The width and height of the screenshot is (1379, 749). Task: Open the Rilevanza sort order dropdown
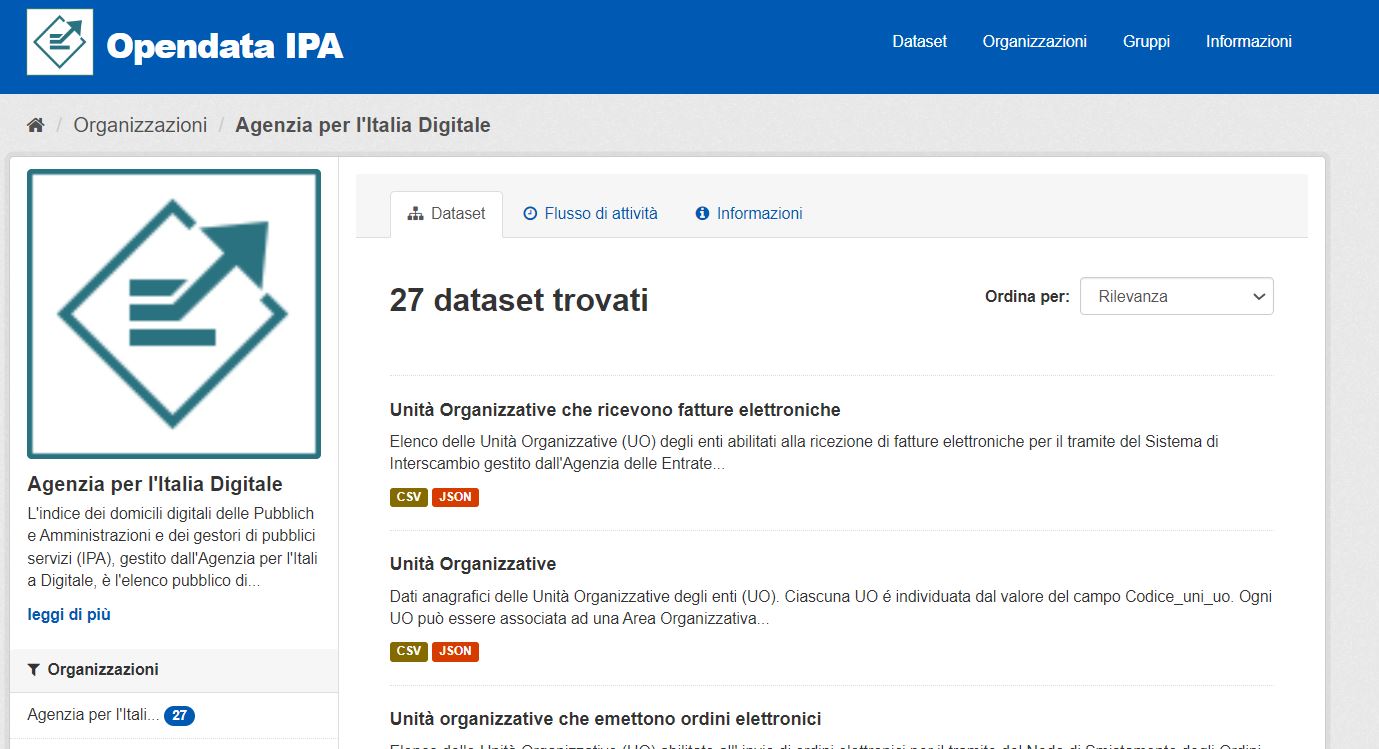(1176, 296)
